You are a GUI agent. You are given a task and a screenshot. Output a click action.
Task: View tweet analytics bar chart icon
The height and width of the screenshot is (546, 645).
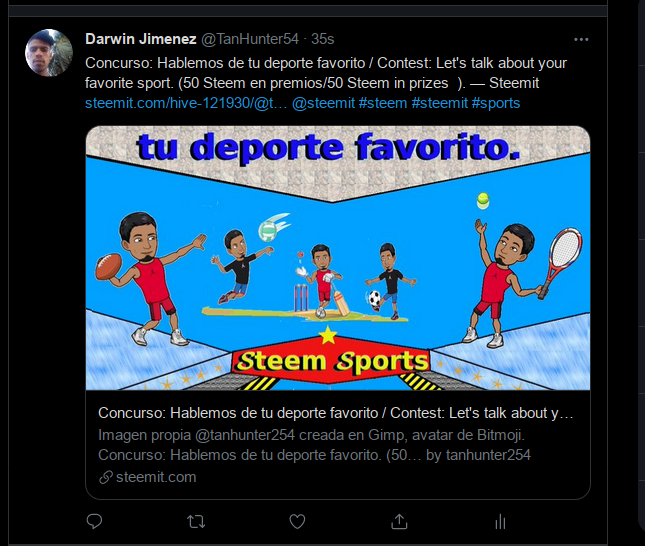[500, 522]
